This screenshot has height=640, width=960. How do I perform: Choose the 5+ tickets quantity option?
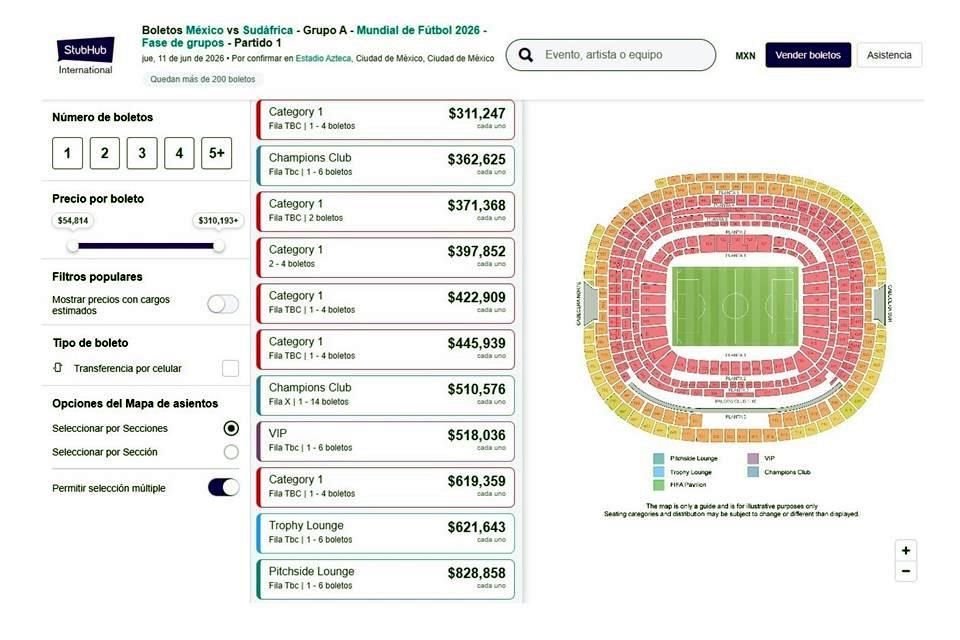click(x=216, y=153)
